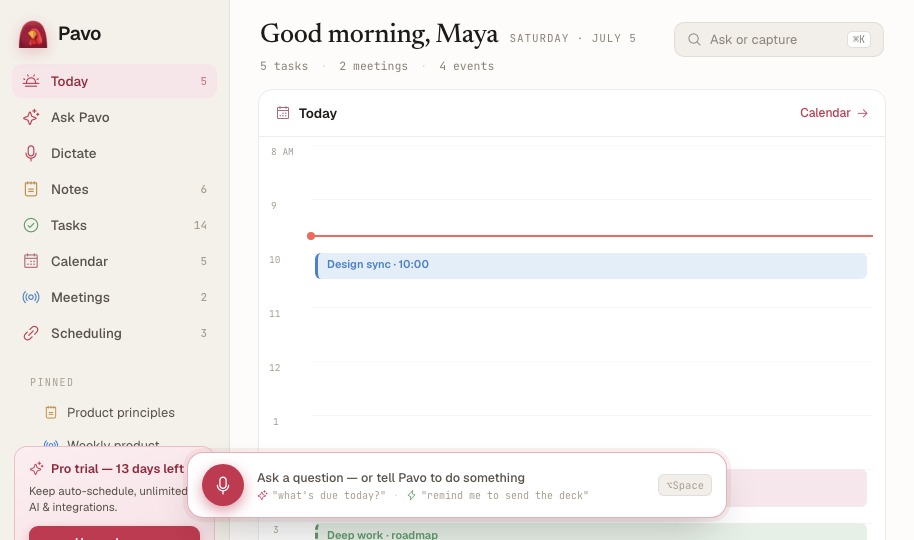The image size is (914, 540).
Task: Click the Tasks count badge 14
Action: 200,225
